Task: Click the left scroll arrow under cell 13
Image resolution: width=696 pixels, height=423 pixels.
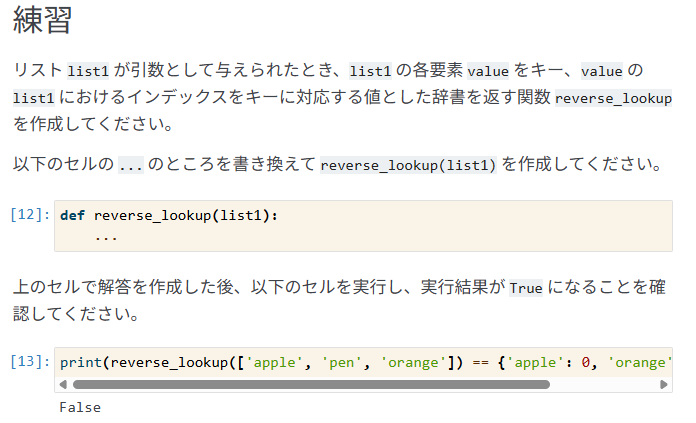Action: coord(63,384)
